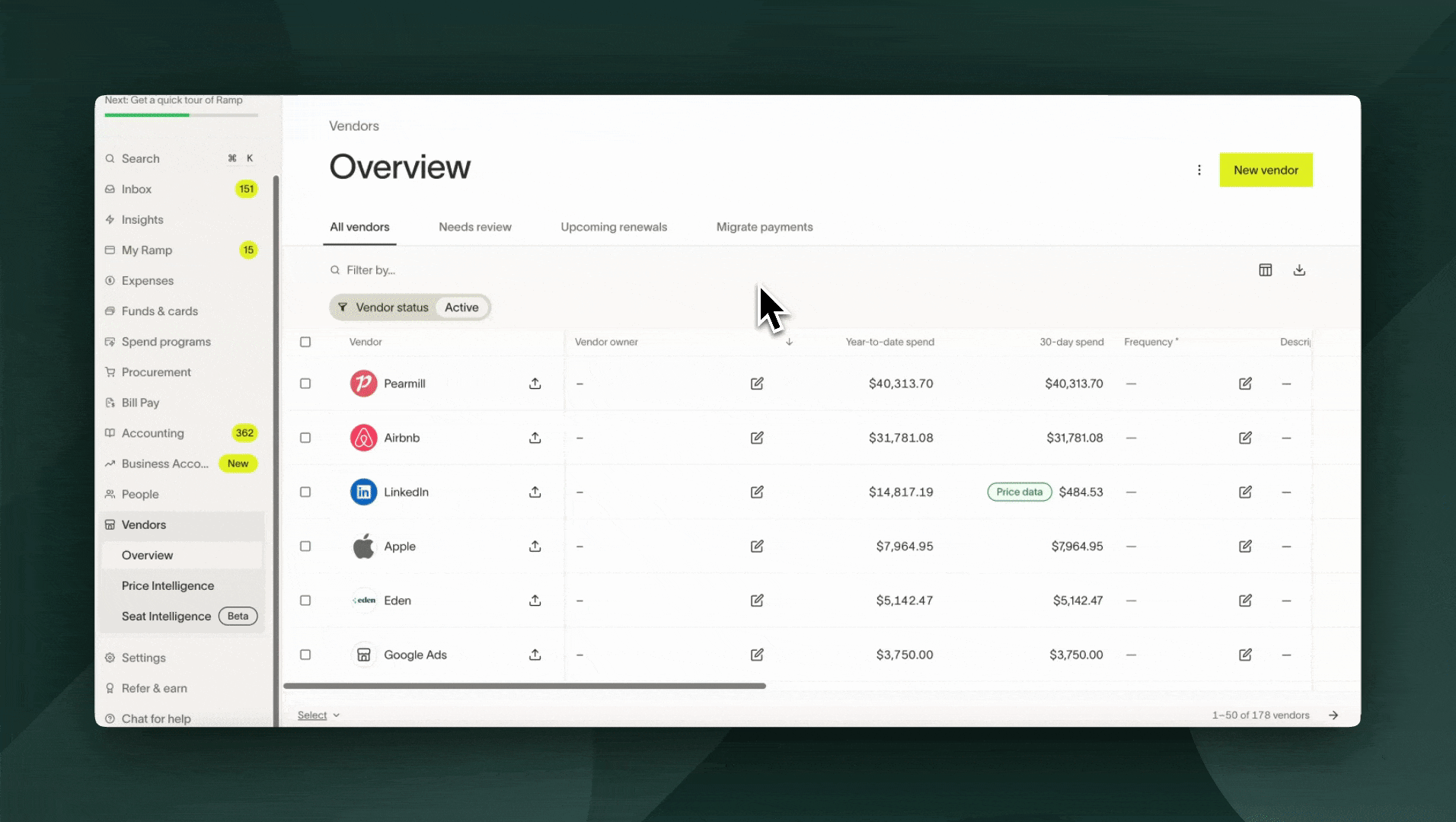Edit frequency for the Eden row

point(1245,601)
